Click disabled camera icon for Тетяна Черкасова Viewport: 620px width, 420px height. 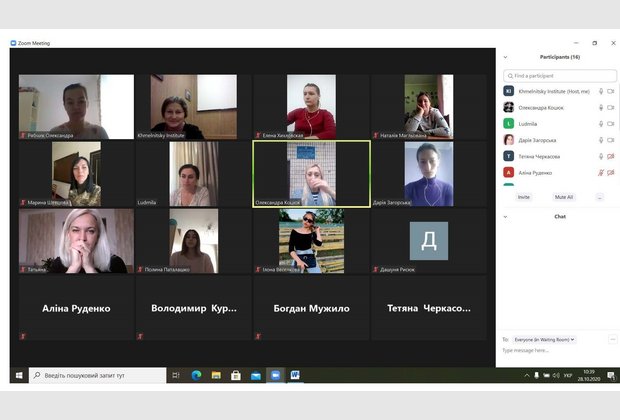[x=611, y=156]
